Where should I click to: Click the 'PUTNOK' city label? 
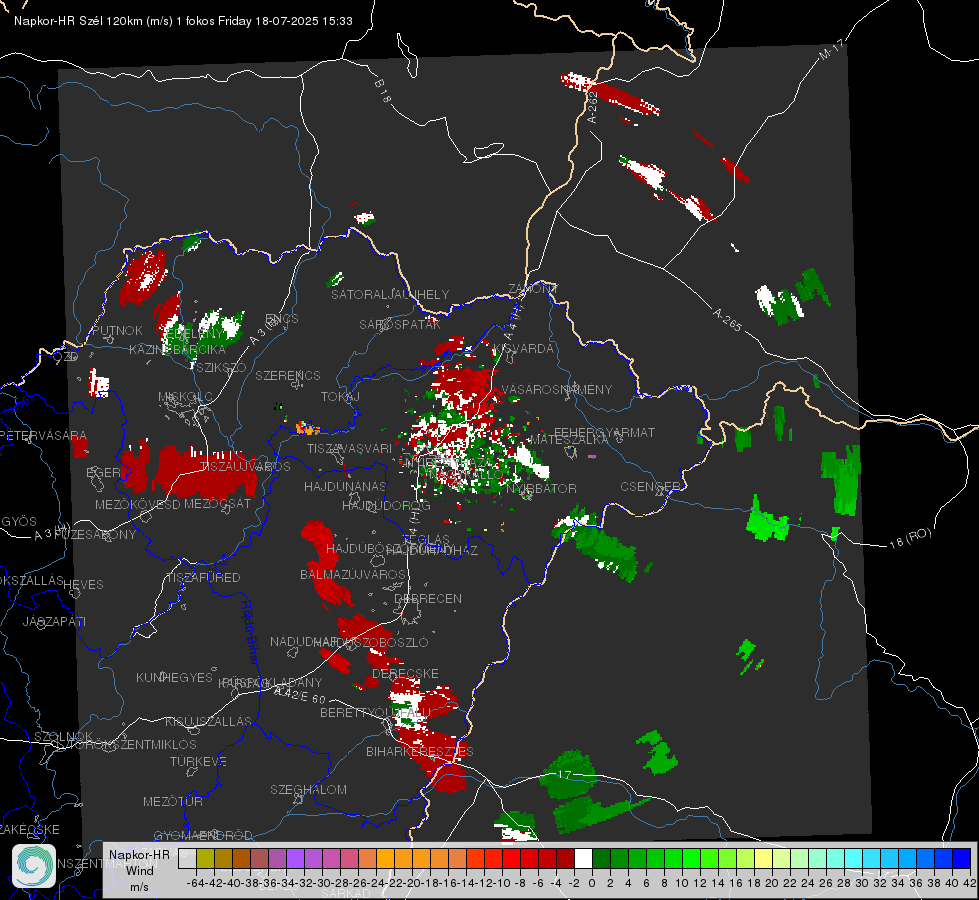(117, 330)
